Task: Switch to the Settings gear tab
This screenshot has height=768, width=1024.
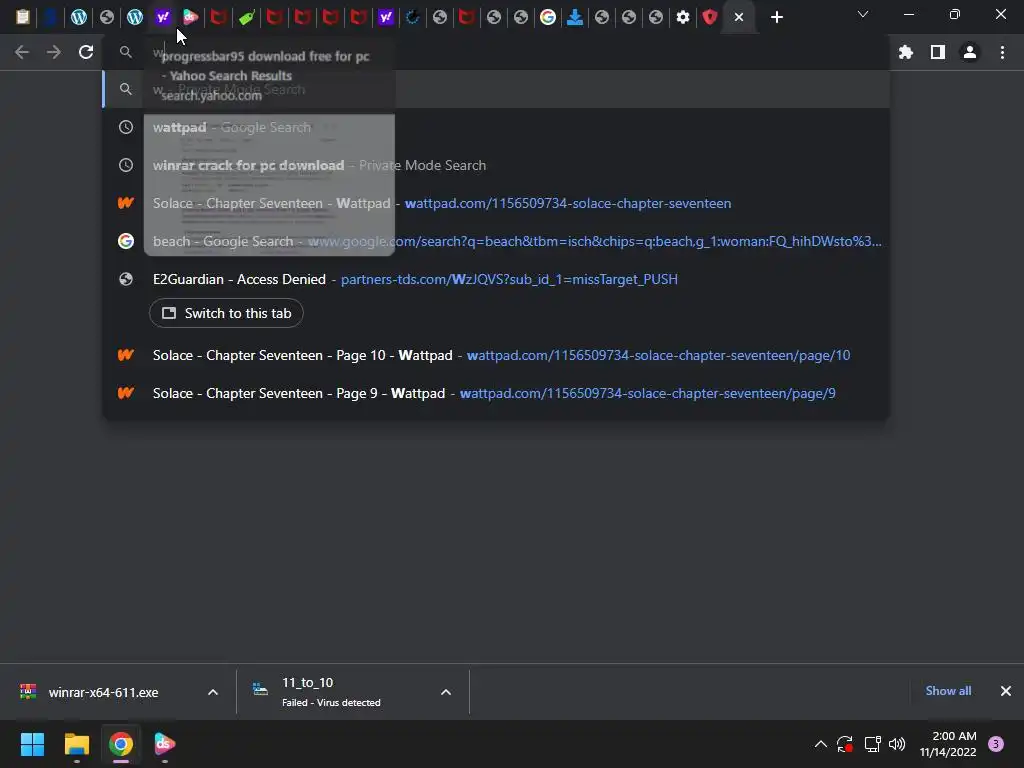Action: pyautogui.click(x=683, y=17)
